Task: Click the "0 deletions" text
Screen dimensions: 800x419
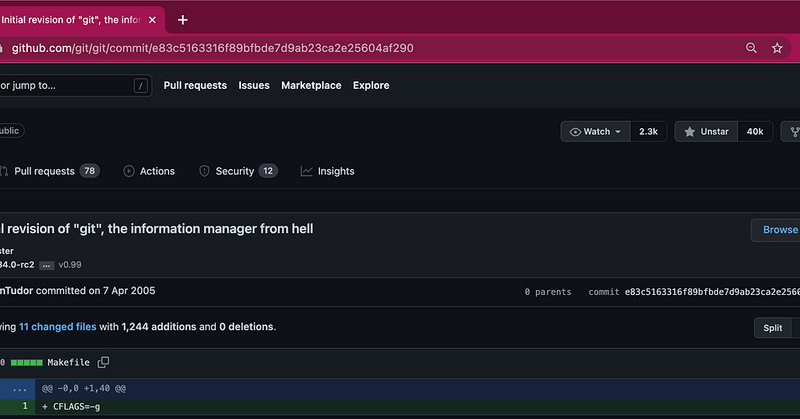Action: (246, 327)
